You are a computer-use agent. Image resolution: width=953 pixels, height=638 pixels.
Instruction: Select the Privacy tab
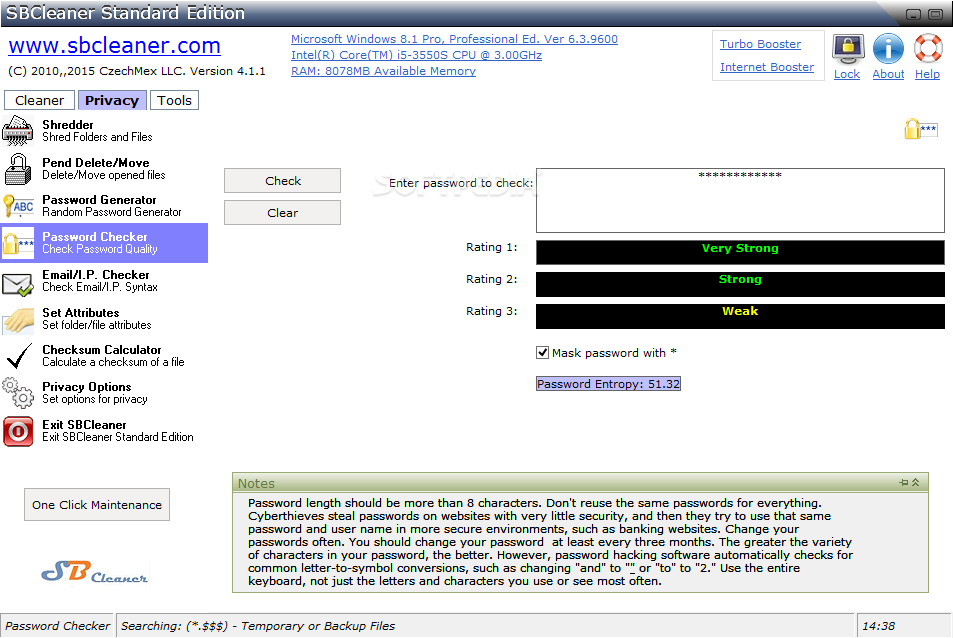[112, 100]
